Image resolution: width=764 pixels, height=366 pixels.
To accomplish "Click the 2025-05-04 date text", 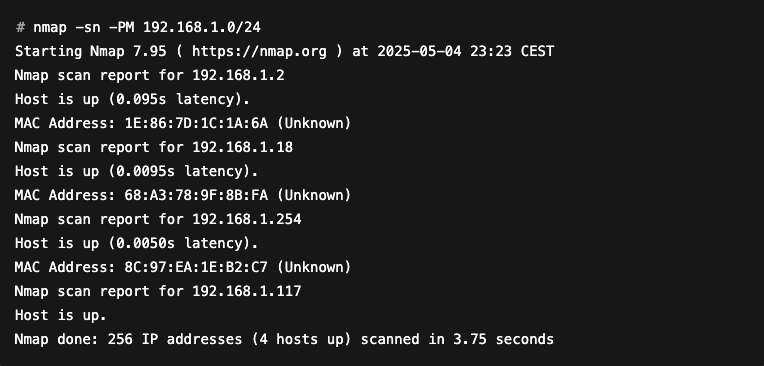I will (420, 52).
